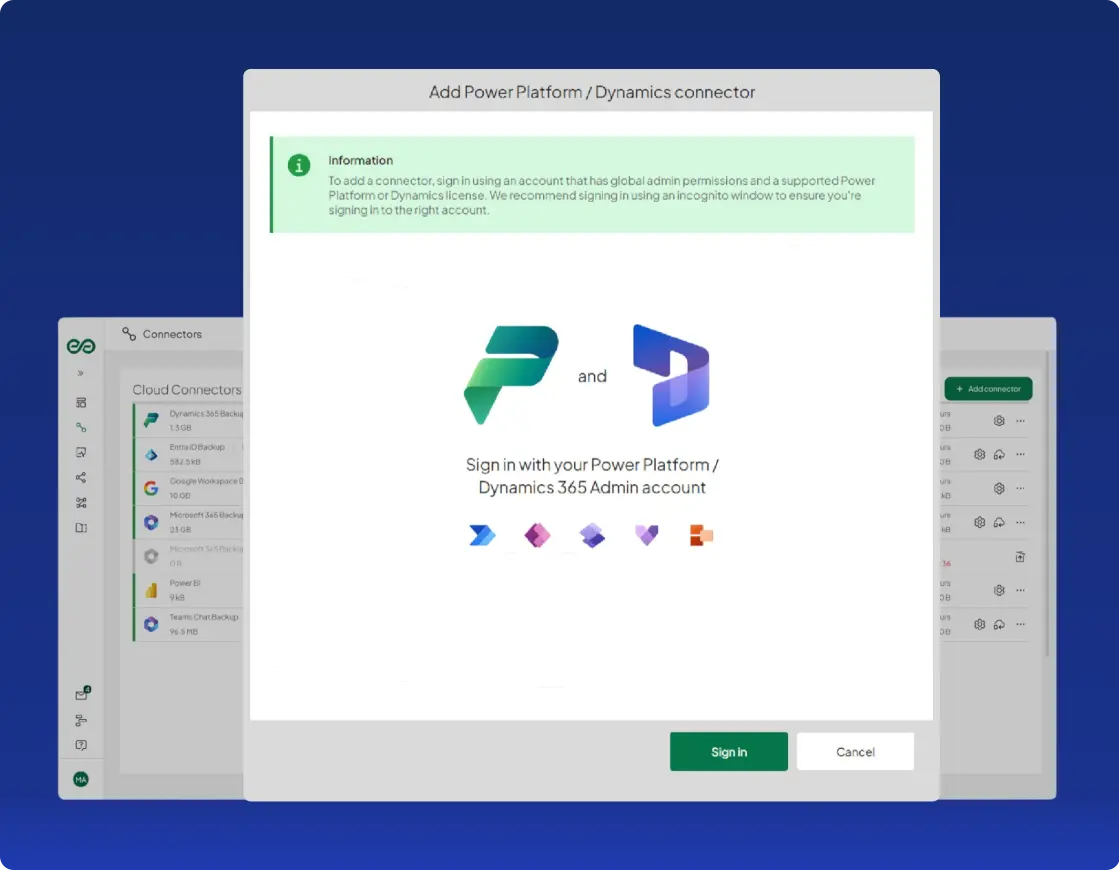This screenshot has width=1120, height=870.
Task: Click cloud restore icon in Microsoft 365 23 GB row
Action: tap(999, 522)
